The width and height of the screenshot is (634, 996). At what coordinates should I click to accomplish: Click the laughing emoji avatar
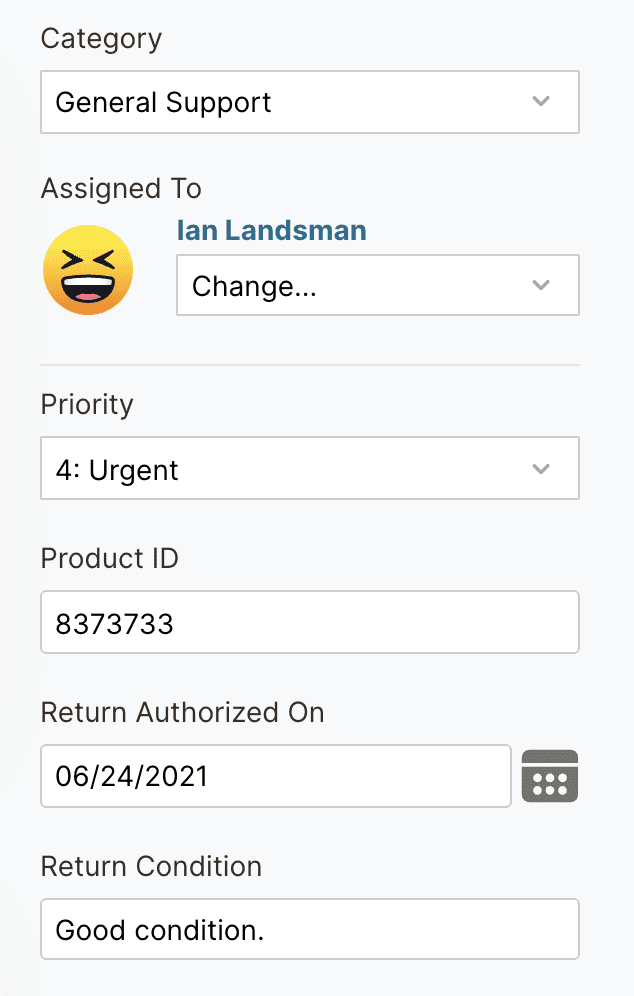(x=88, y=270)
